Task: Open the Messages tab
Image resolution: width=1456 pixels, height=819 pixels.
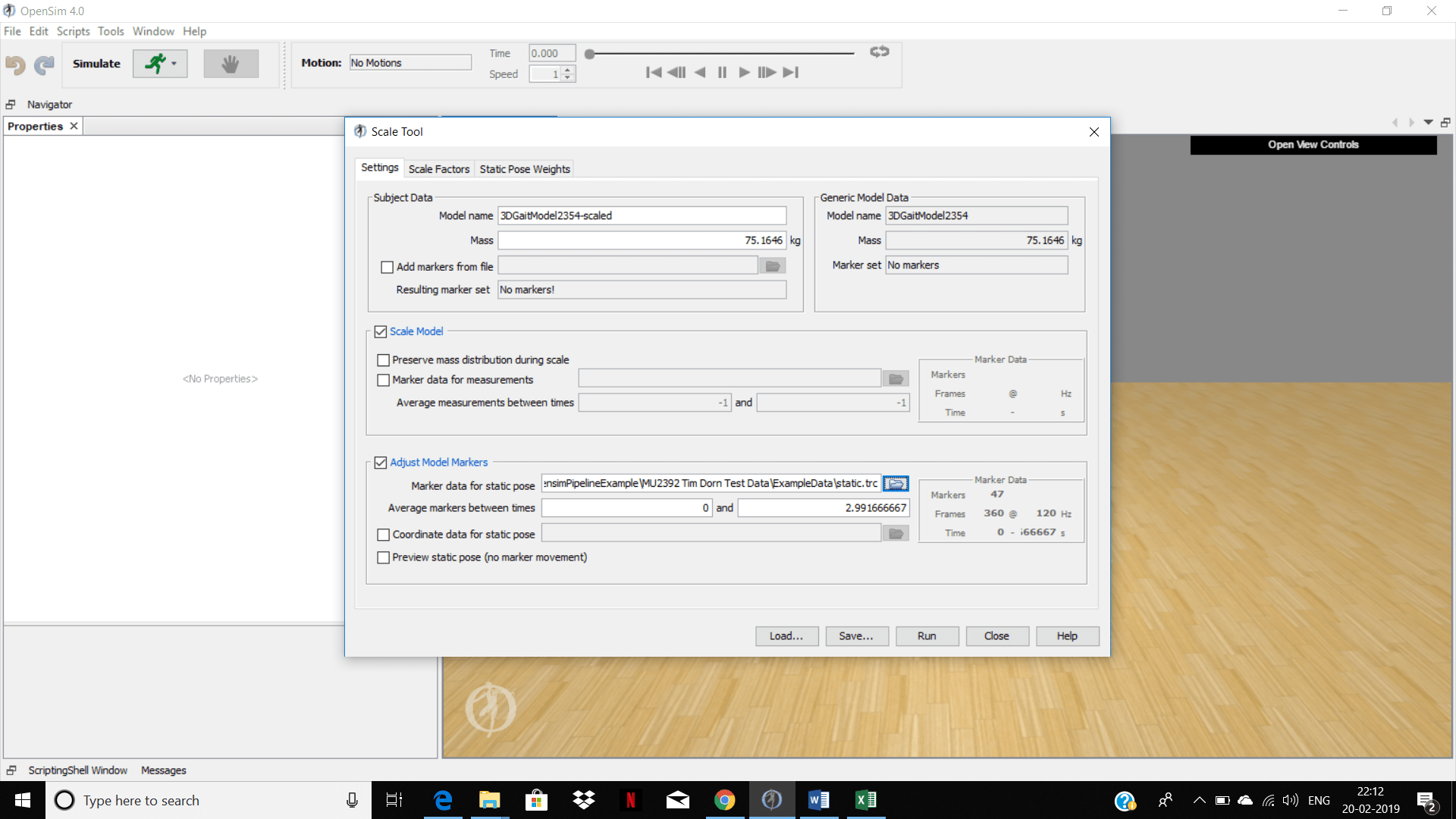Action: 163,770
